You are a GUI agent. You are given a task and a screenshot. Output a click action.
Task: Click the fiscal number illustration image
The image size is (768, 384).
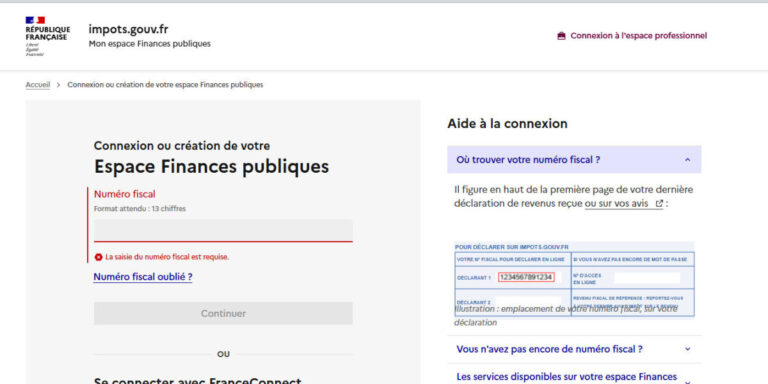574,279
